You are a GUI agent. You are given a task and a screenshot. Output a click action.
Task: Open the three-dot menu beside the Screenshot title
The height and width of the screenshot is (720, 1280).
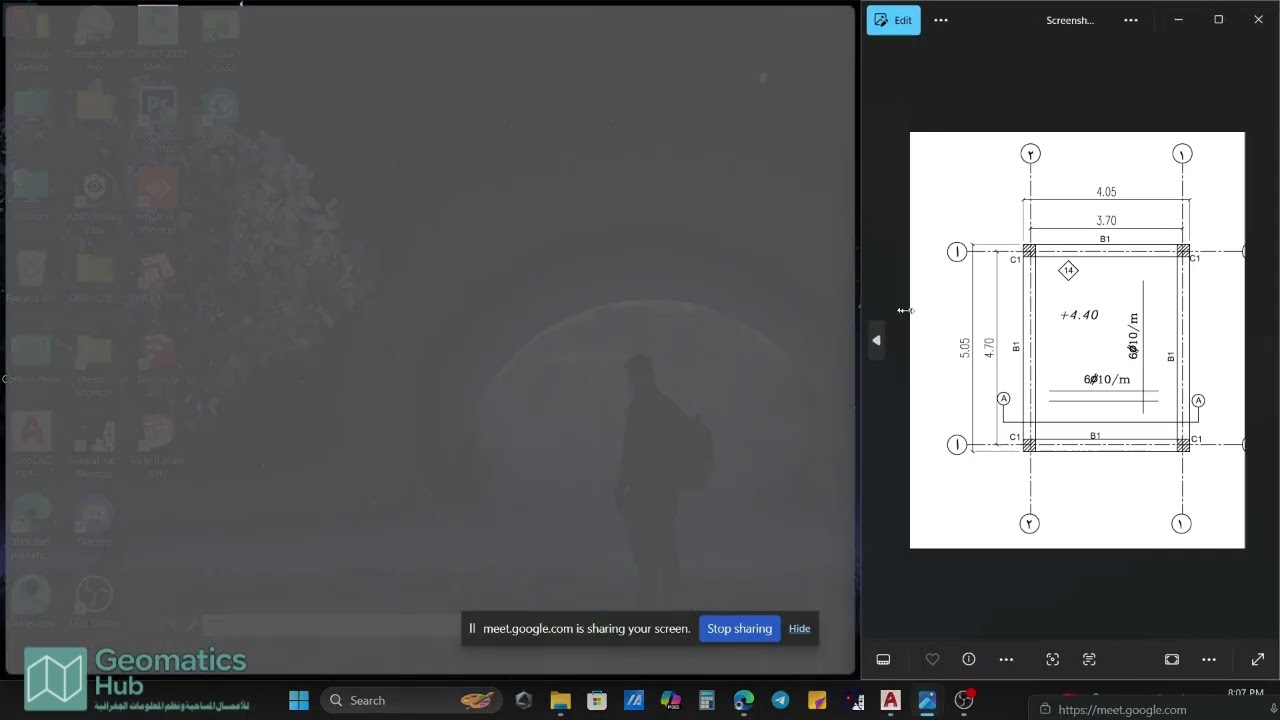pyautogui.click(x=1131, y=20)
